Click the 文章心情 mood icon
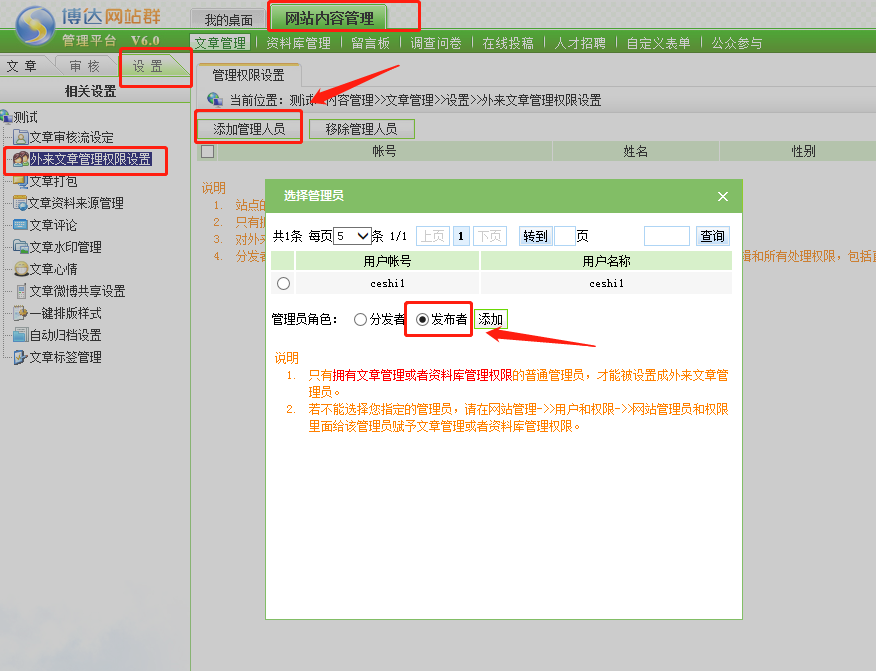 click(x=21, y=270)
